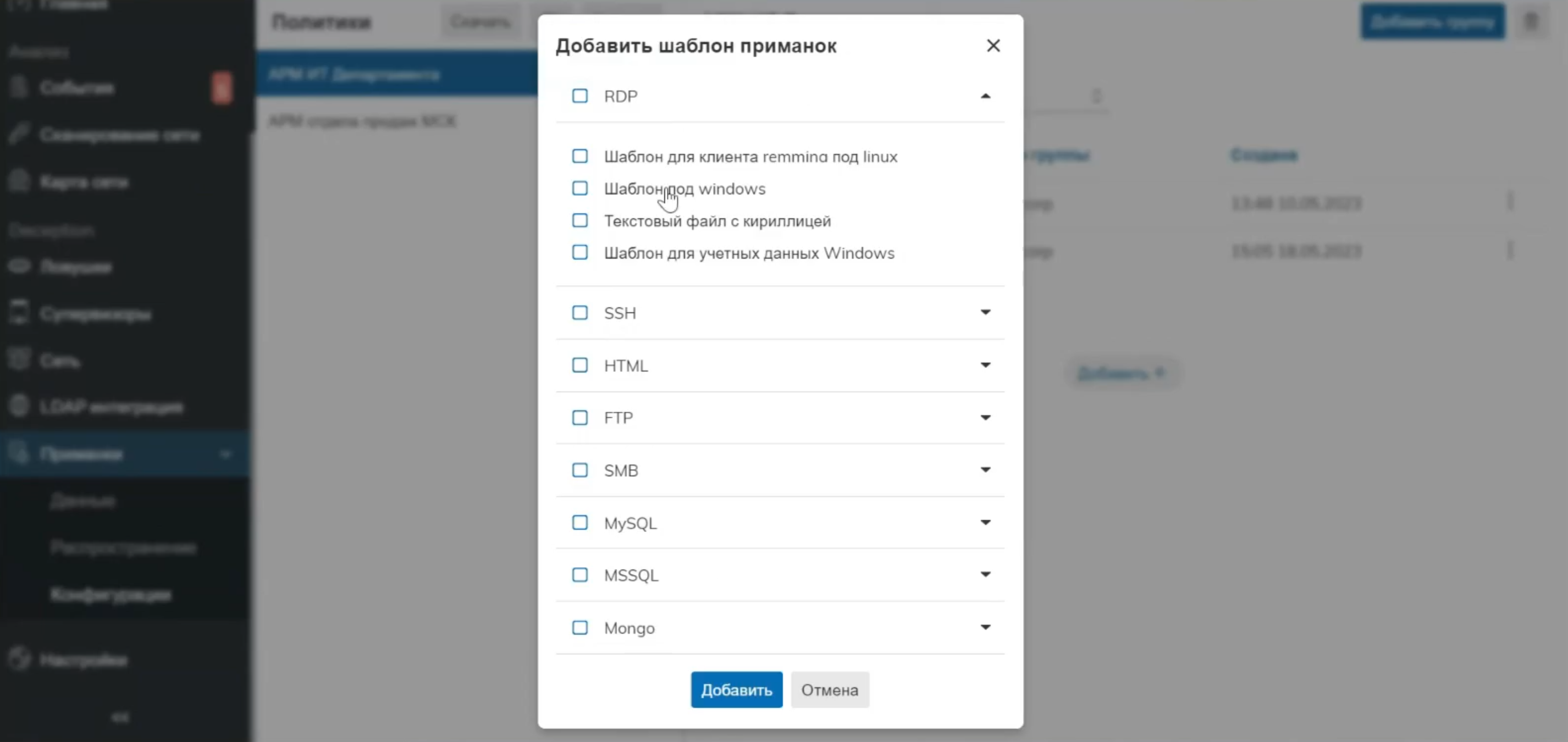Screen dimensions: 1568x742
Task: Tick 'Шаблон под windows' checkbox
Action: (x=579, y=189)
